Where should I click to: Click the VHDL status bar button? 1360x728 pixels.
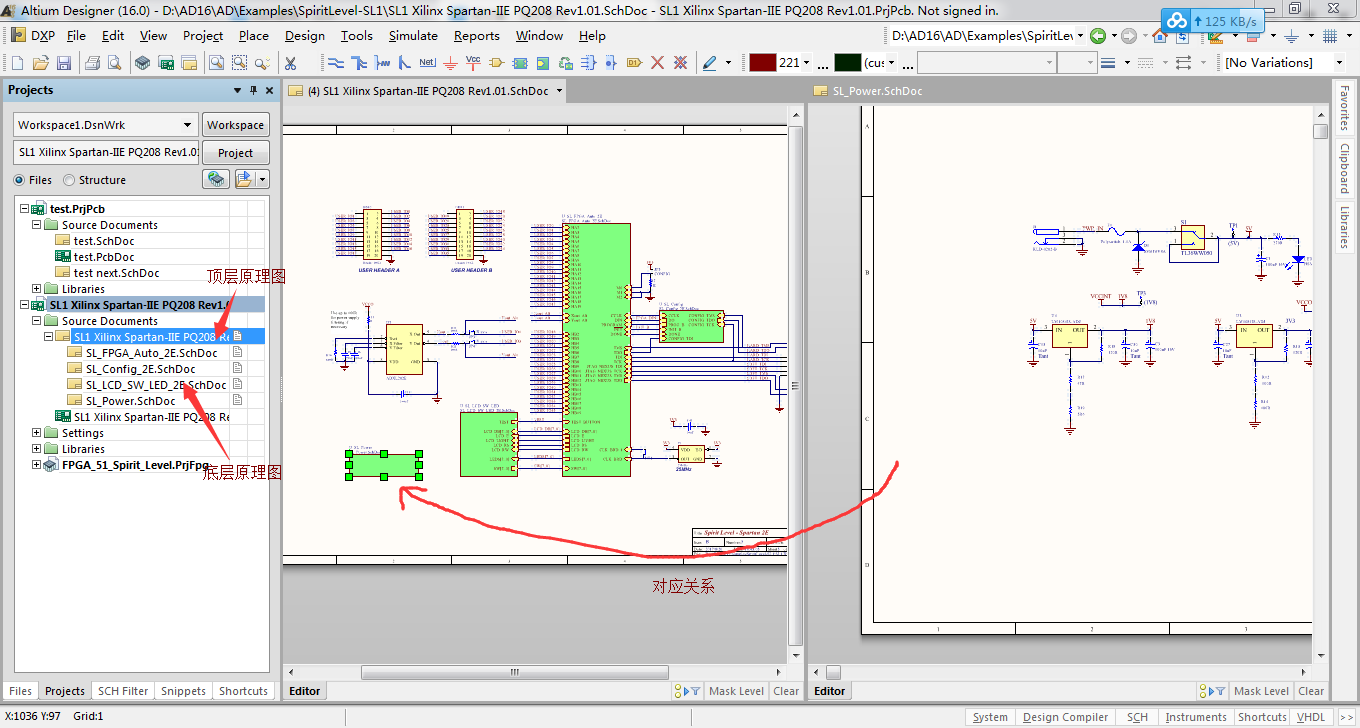coord(1310,717)
